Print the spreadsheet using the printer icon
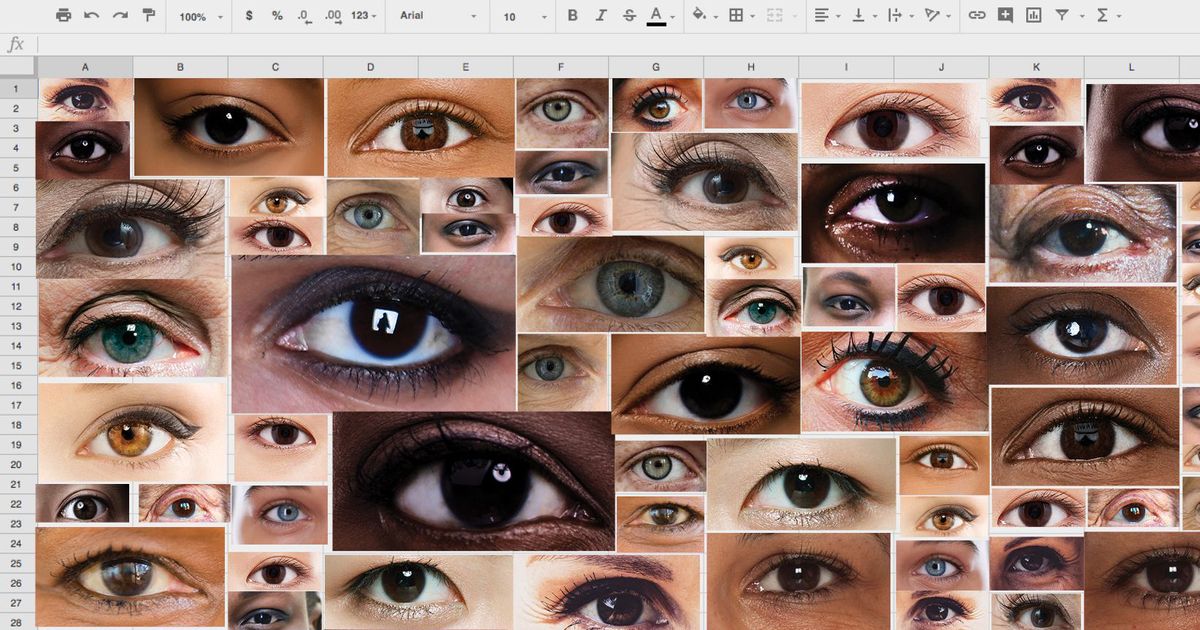1200x630 pixels. 64,16
